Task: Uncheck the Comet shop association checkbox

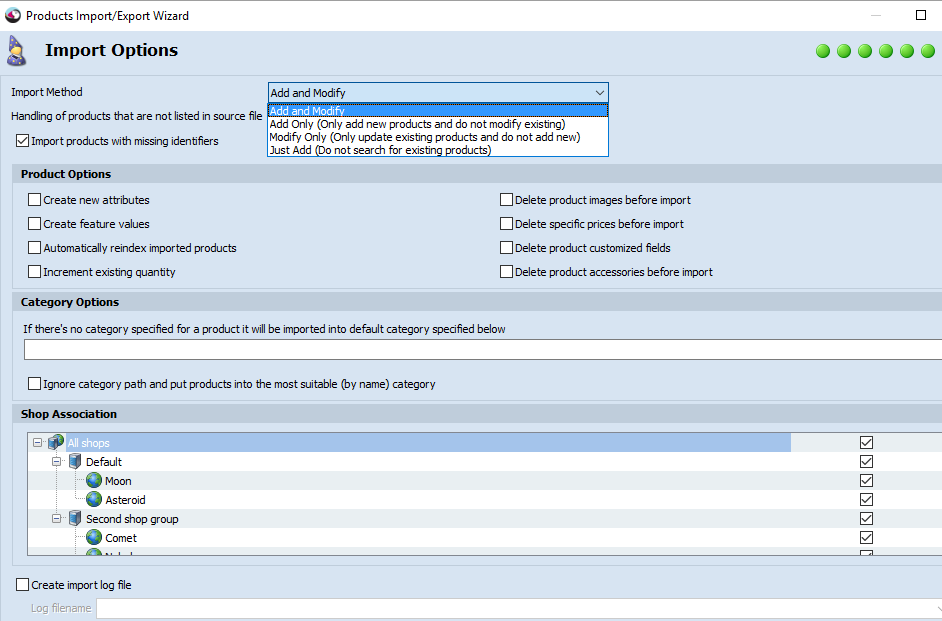Action: 866,538
